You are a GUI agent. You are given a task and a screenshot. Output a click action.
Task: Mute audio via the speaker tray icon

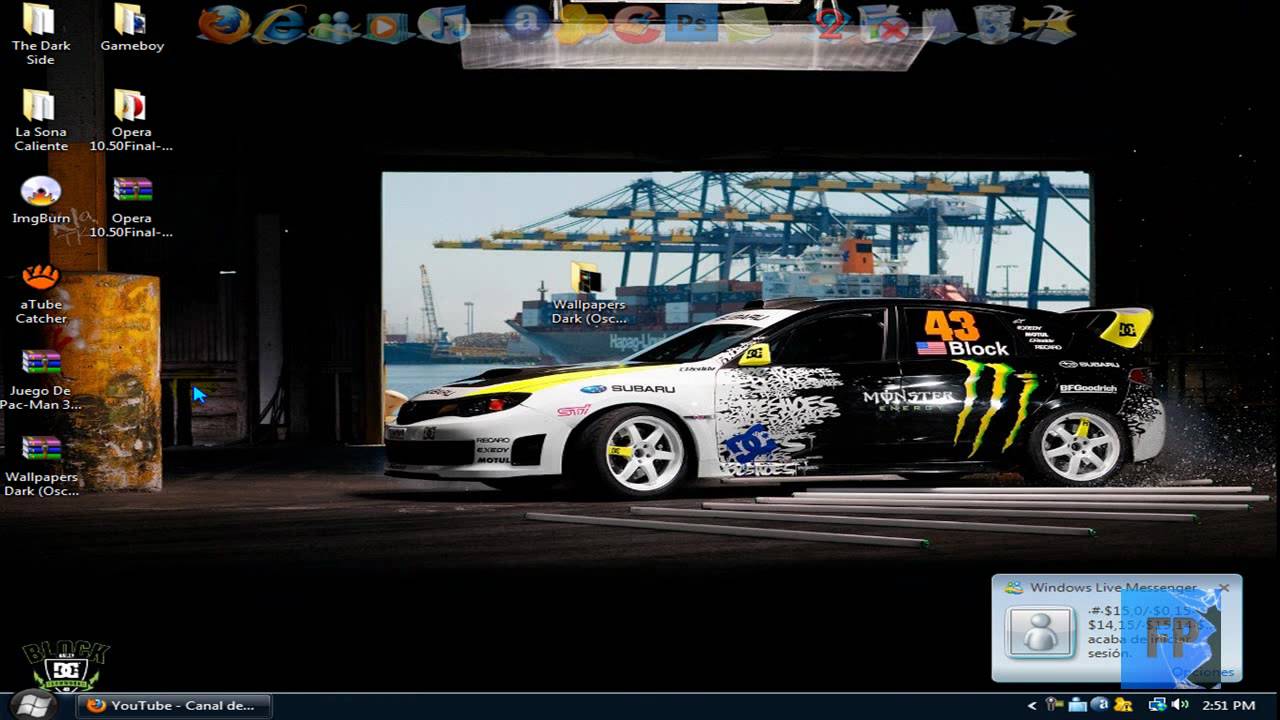coord(1178,705)
